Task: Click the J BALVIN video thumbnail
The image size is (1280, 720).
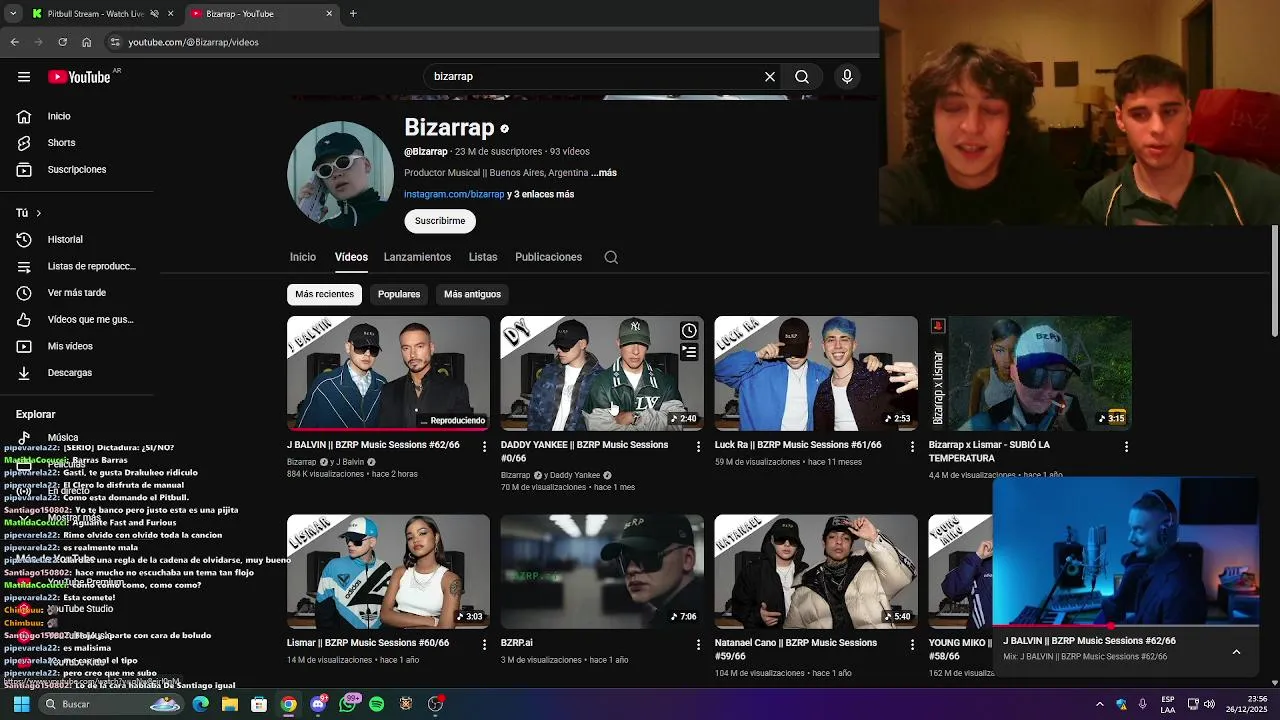Action: (x=388, y=373)
